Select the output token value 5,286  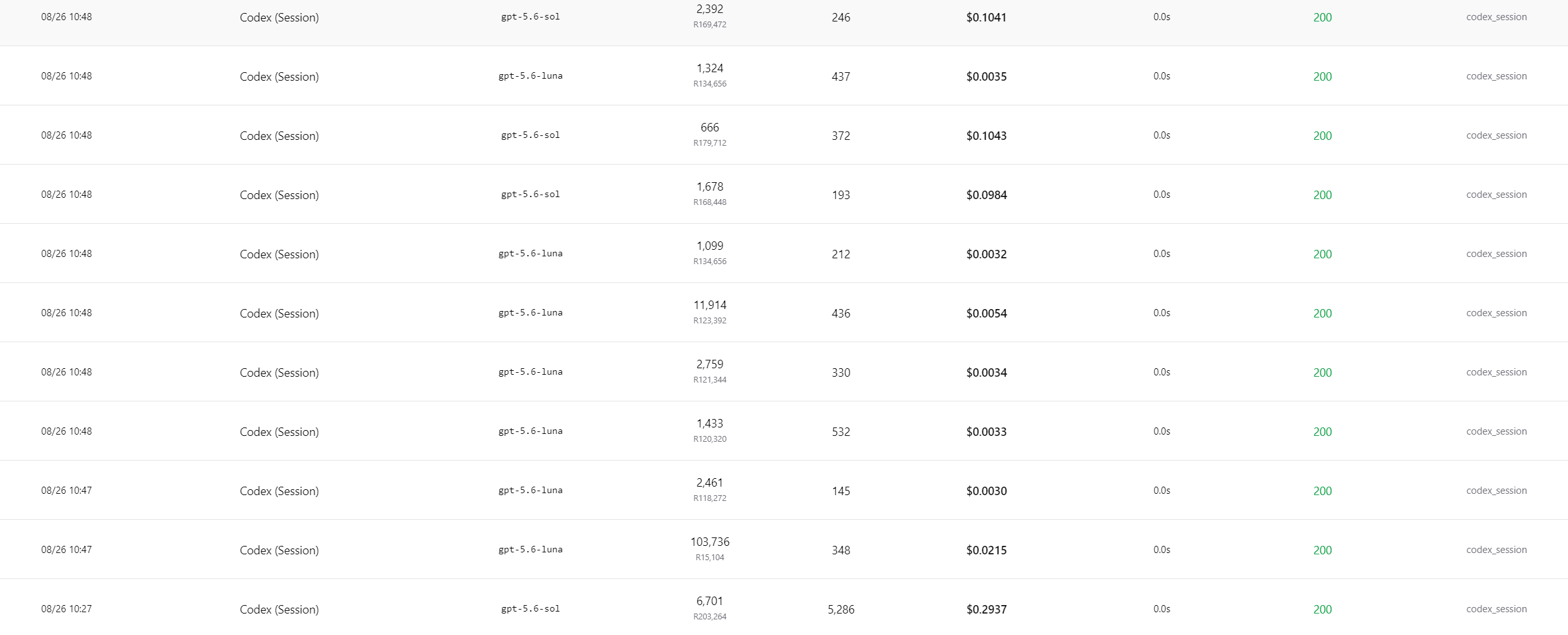841,610
